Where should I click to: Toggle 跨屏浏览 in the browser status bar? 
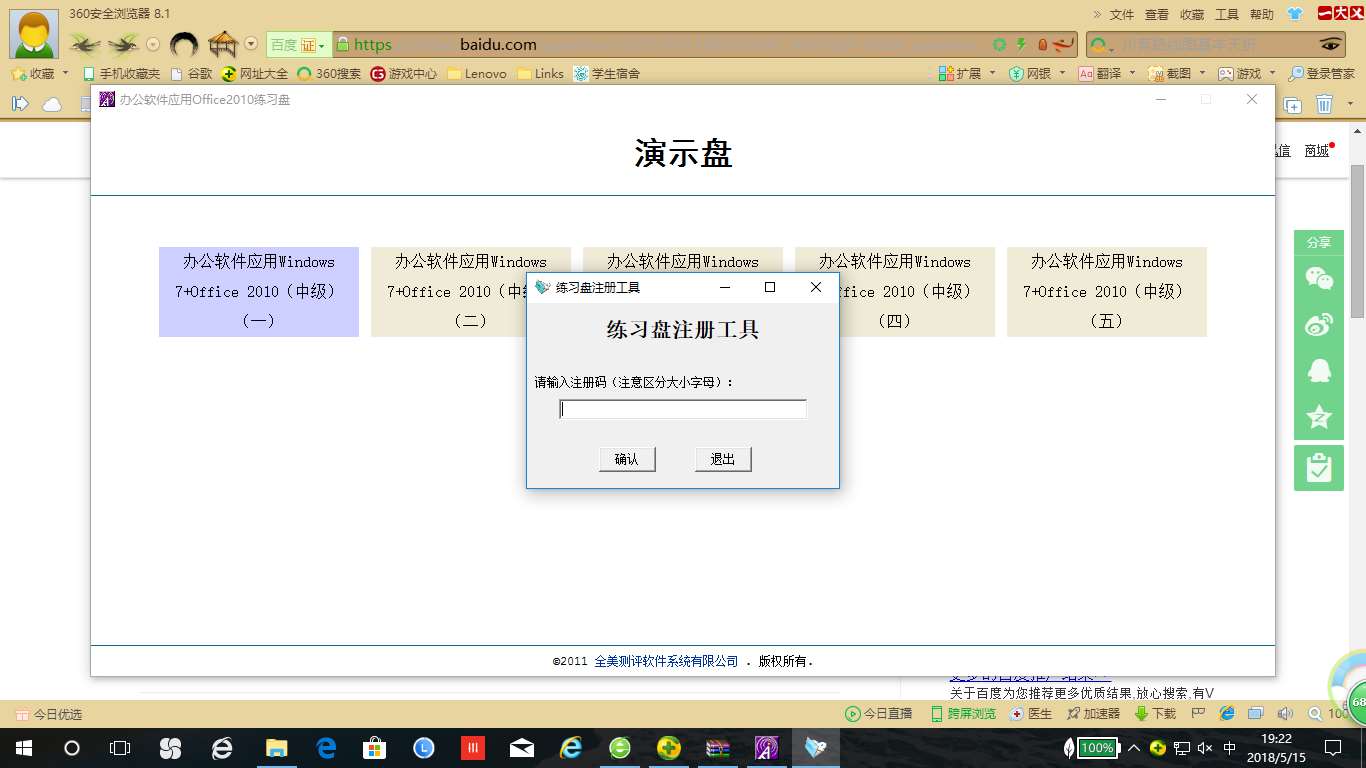[964, 714]
